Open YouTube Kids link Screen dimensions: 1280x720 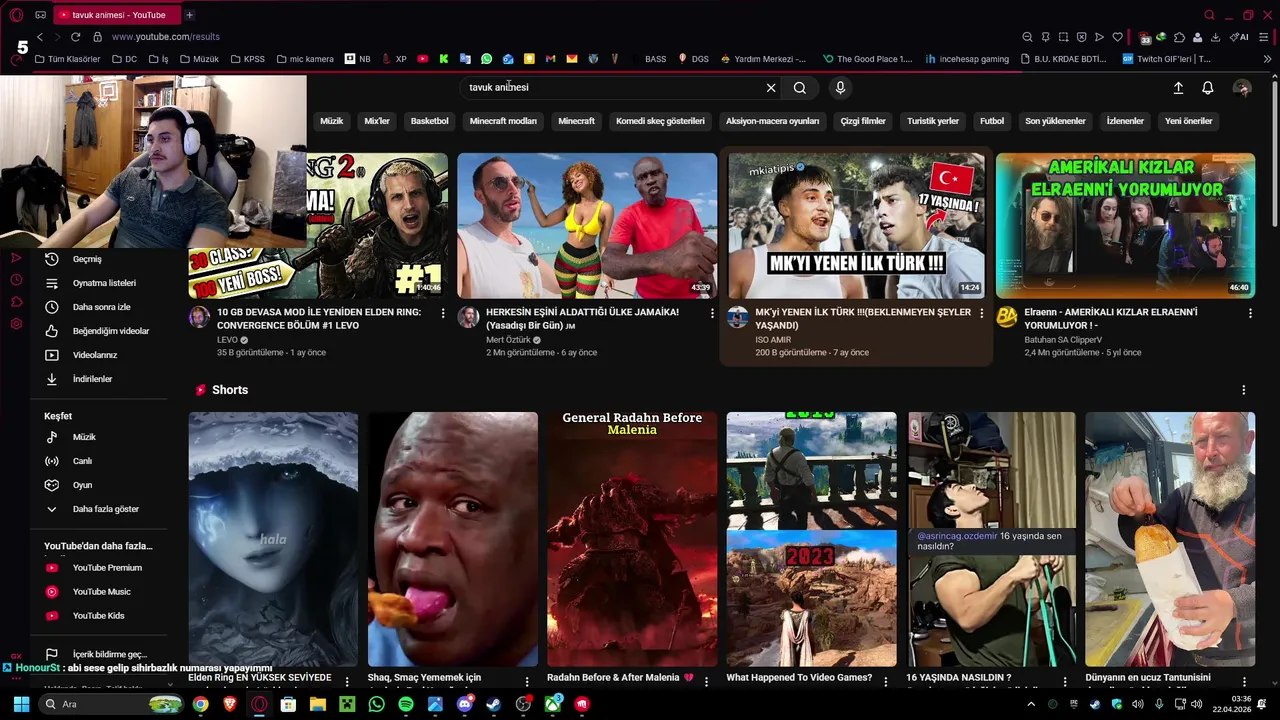pyautogui.click(x=100, y=616)
